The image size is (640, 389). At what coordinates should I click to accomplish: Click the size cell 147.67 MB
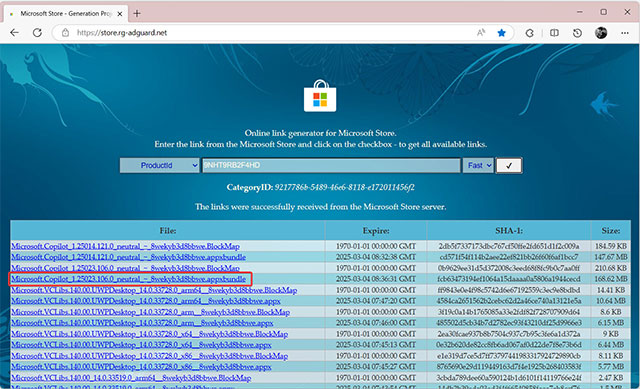tap(611, 257)
